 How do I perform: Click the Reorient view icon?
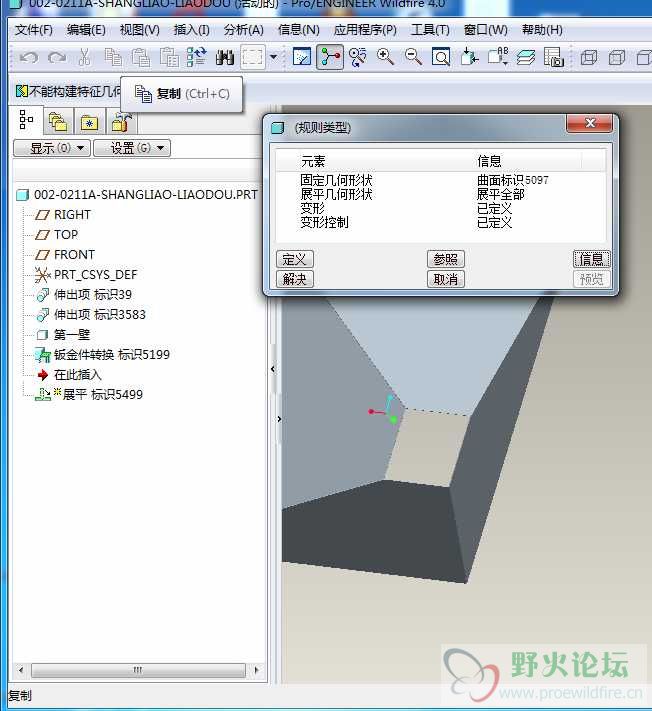[469, 57]
